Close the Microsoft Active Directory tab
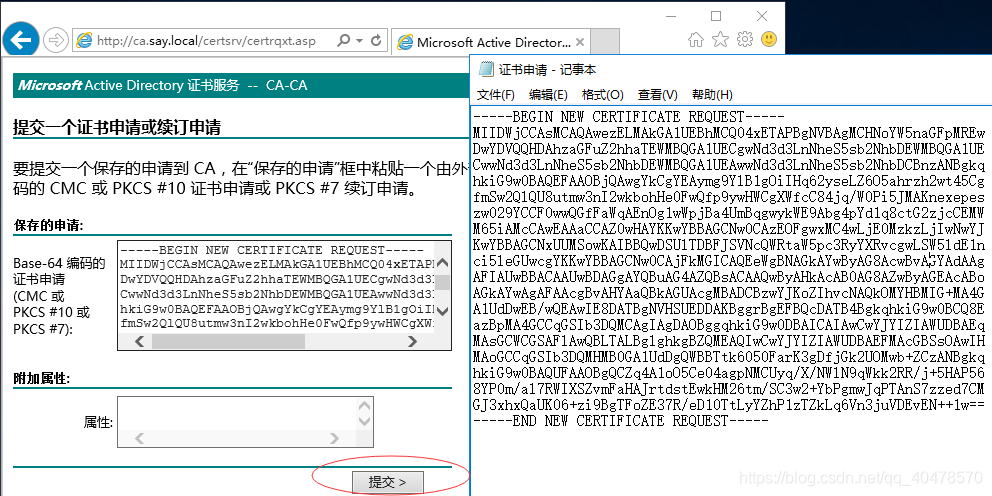 tap(580, 42)
